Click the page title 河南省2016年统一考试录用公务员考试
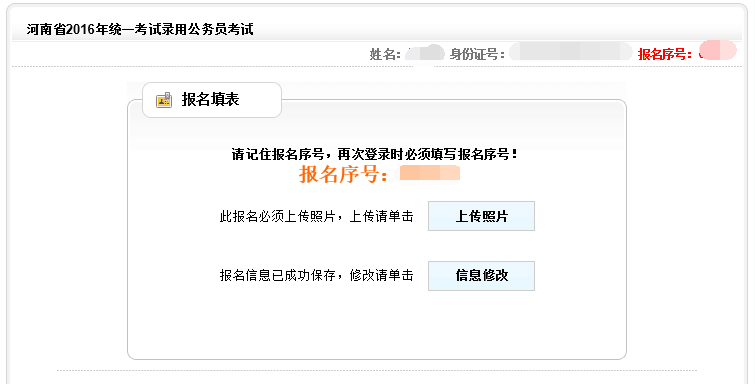This screenshot has height=384, width=755. [x=140, y=29]
